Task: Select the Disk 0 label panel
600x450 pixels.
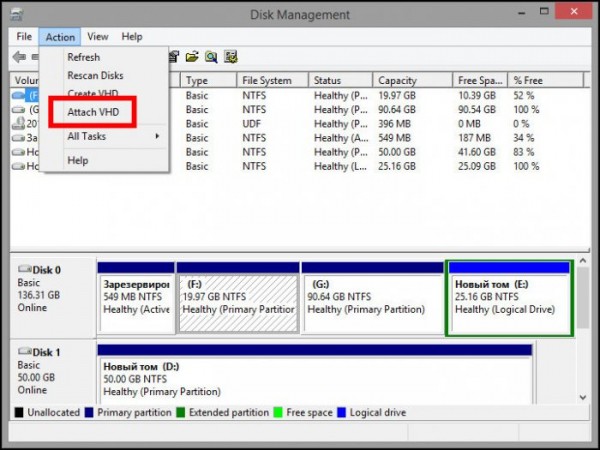Action: (53, 298)
